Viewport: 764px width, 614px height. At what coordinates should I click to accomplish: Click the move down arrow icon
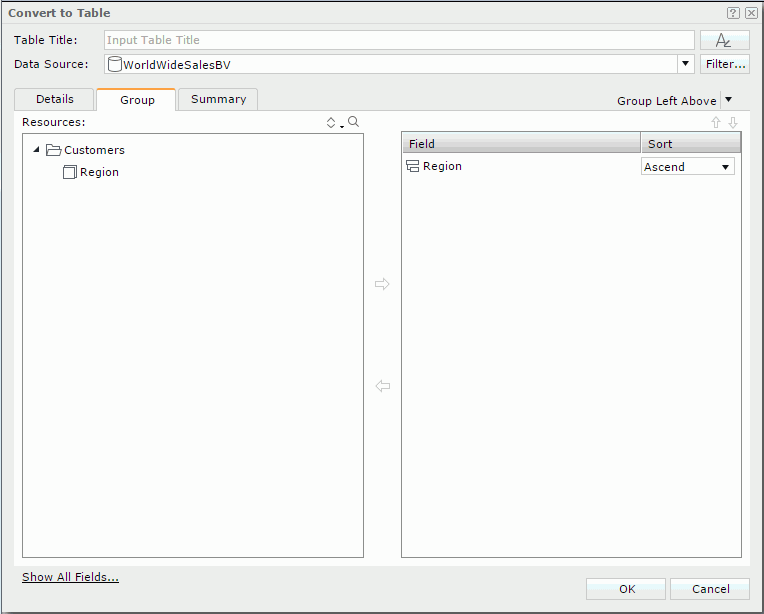click(733, 123)
